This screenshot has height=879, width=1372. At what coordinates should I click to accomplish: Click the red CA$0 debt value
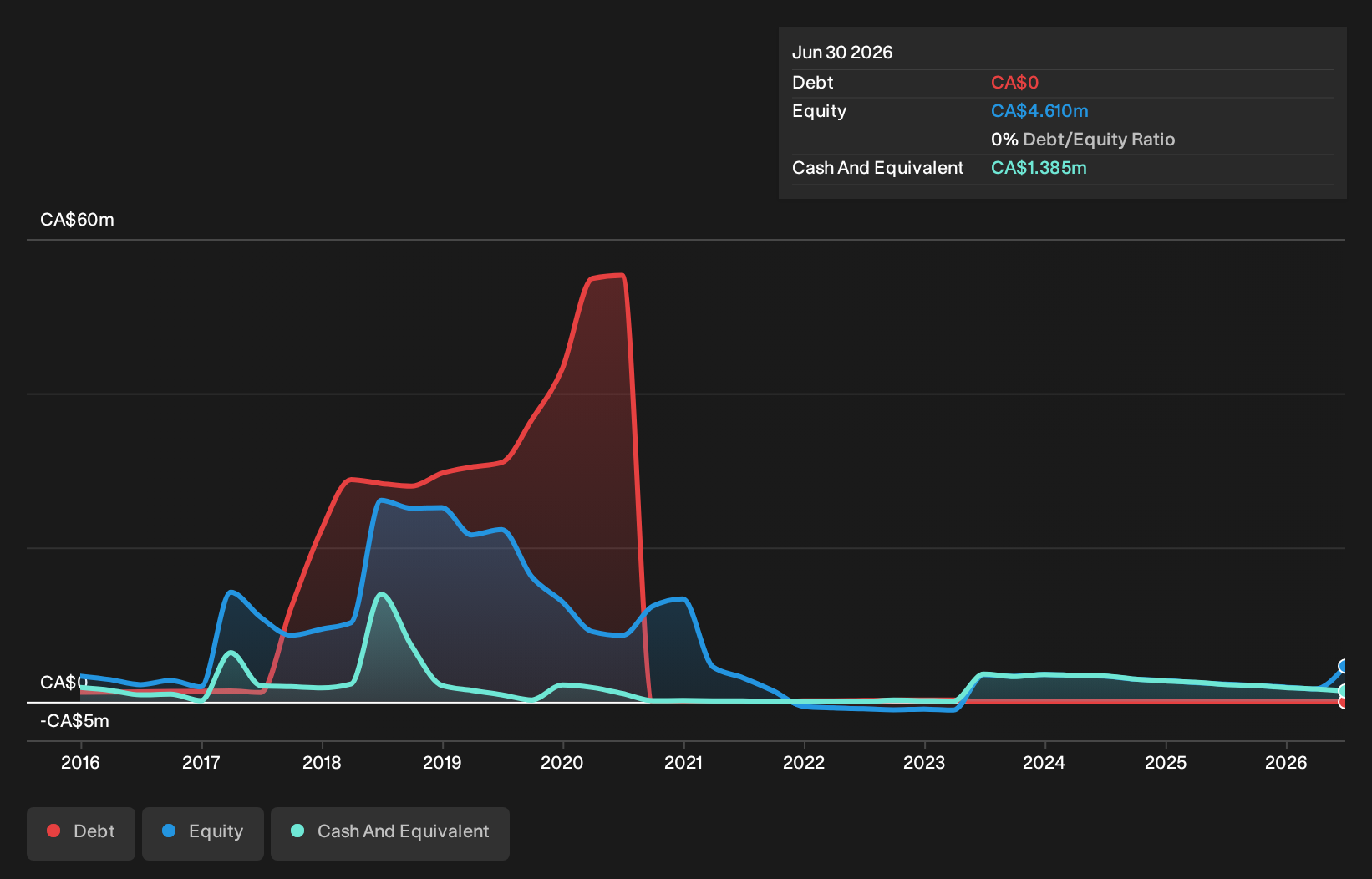[x=1014, y=83]
